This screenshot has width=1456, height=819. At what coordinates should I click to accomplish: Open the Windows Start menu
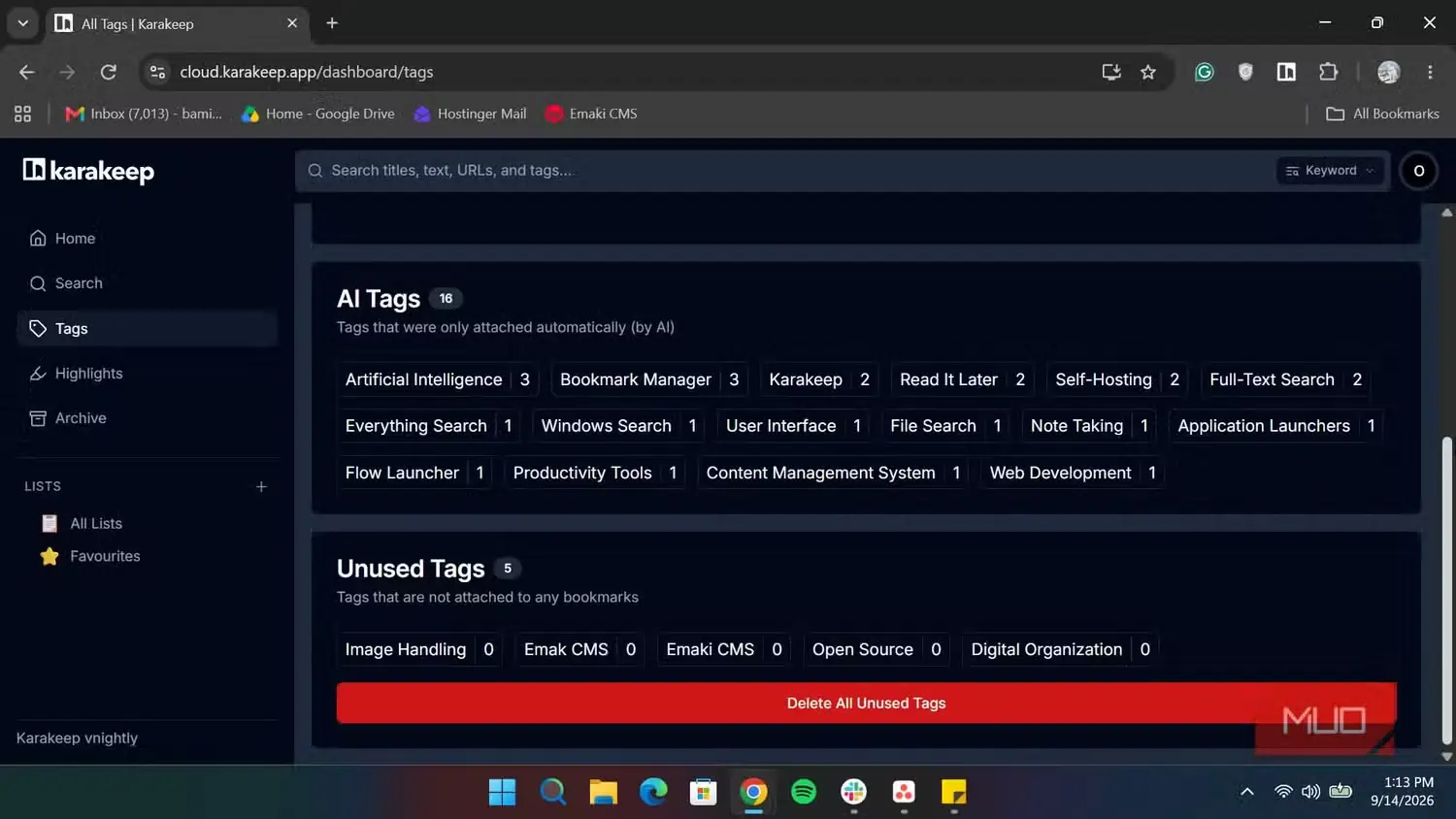pos(502,792)
